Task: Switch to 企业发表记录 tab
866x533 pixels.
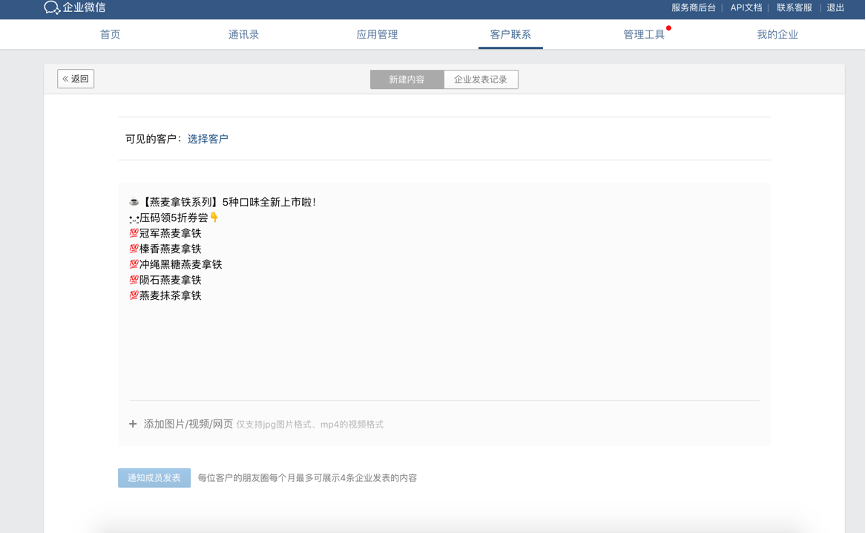Action: pyautogui.click(x=480, y=79)
